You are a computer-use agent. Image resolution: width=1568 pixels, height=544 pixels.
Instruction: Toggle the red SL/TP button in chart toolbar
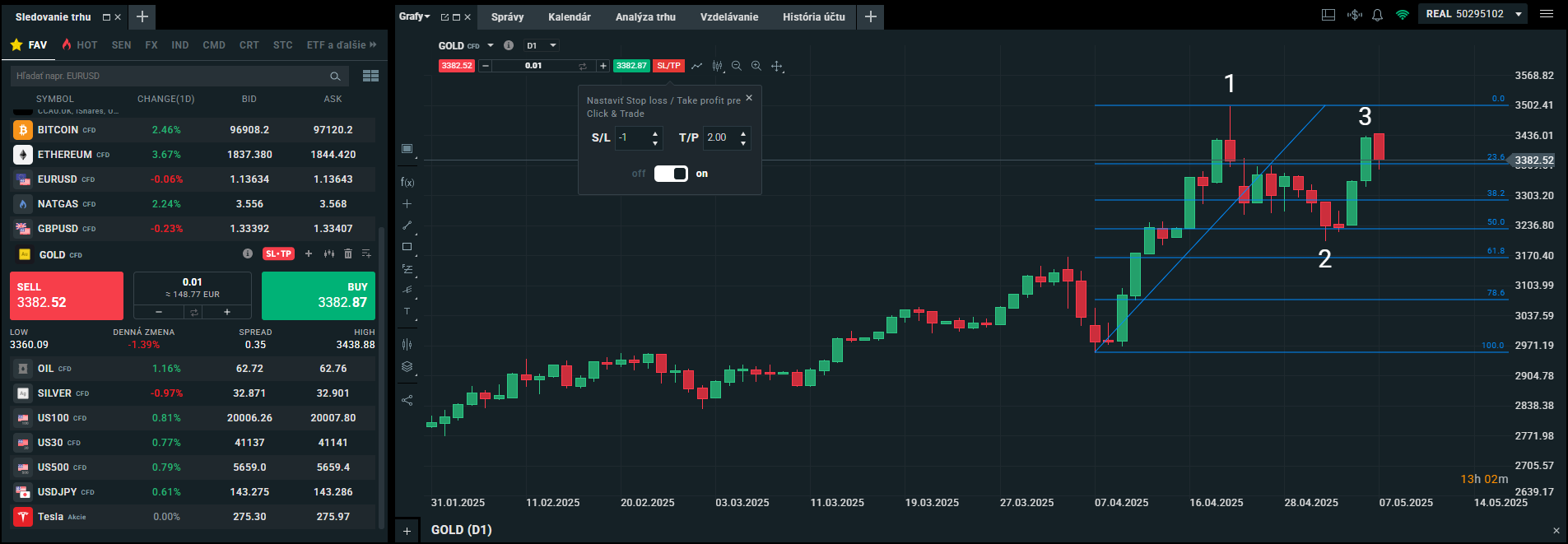[668, 66]
